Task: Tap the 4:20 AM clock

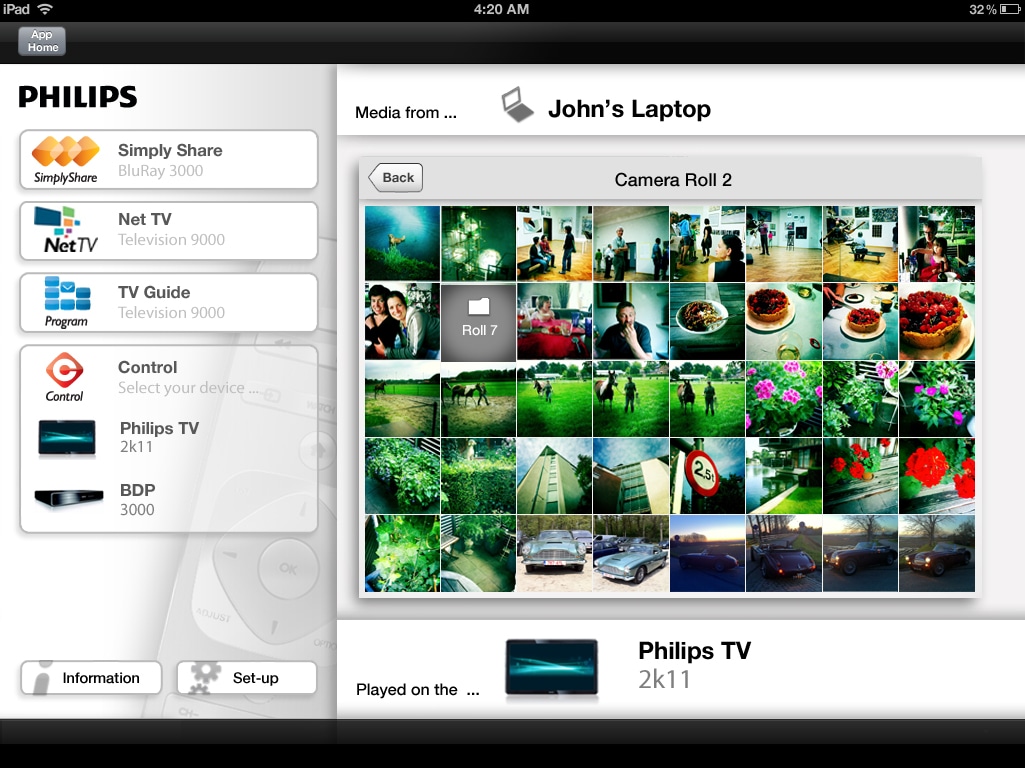Action: coord(501,9)
